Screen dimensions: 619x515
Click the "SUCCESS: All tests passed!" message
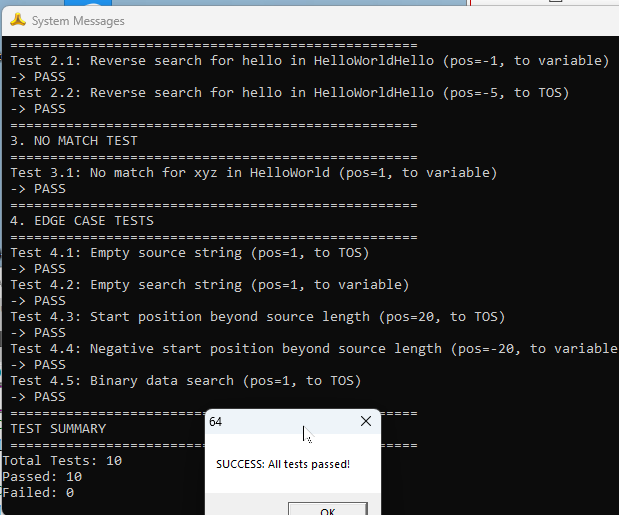pyautogui.click(x=283, y=464)
